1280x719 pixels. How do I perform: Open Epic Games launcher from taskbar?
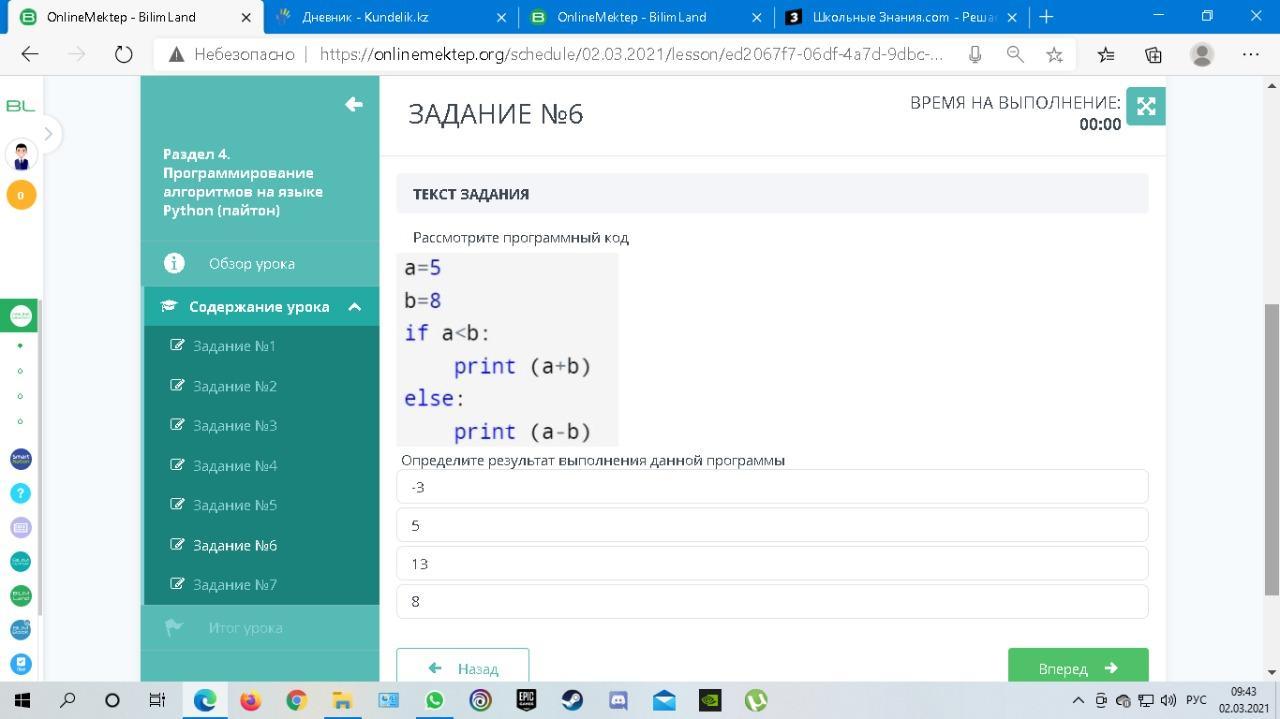526,700
